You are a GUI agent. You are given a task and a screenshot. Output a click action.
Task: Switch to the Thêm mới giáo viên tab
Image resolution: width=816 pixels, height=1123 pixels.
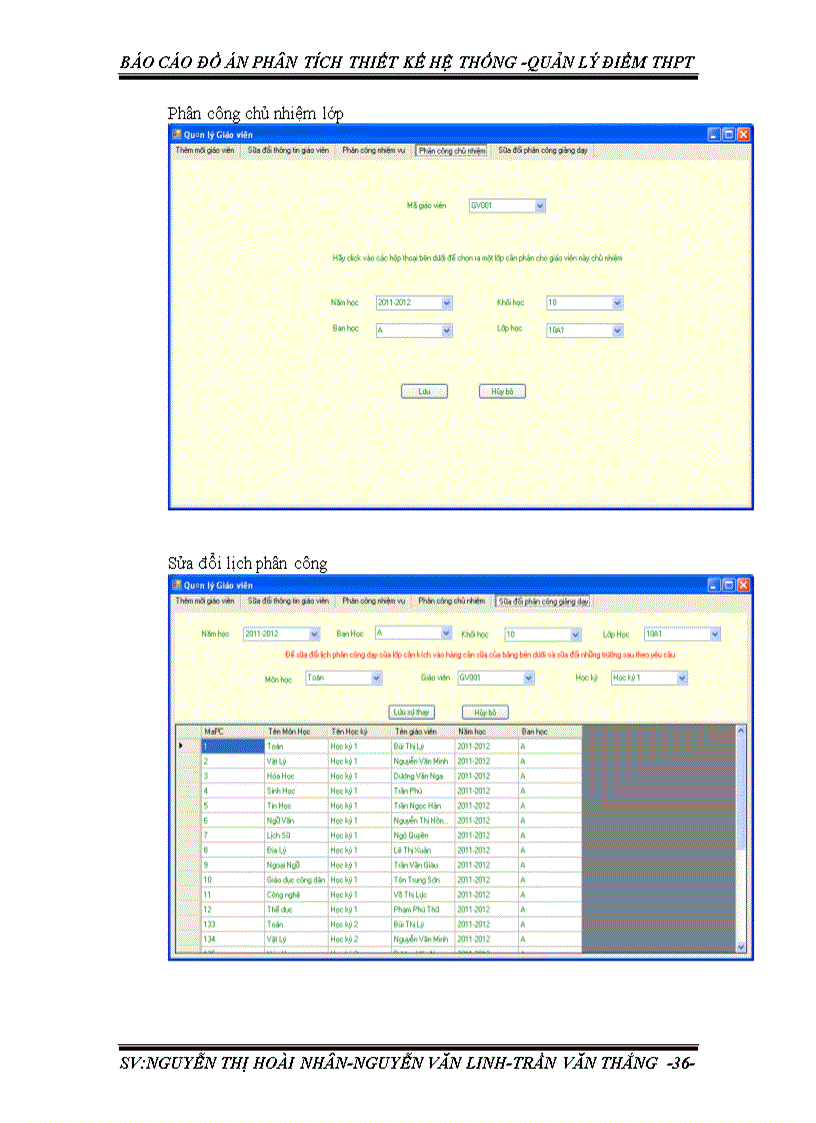tap(205, 148)
